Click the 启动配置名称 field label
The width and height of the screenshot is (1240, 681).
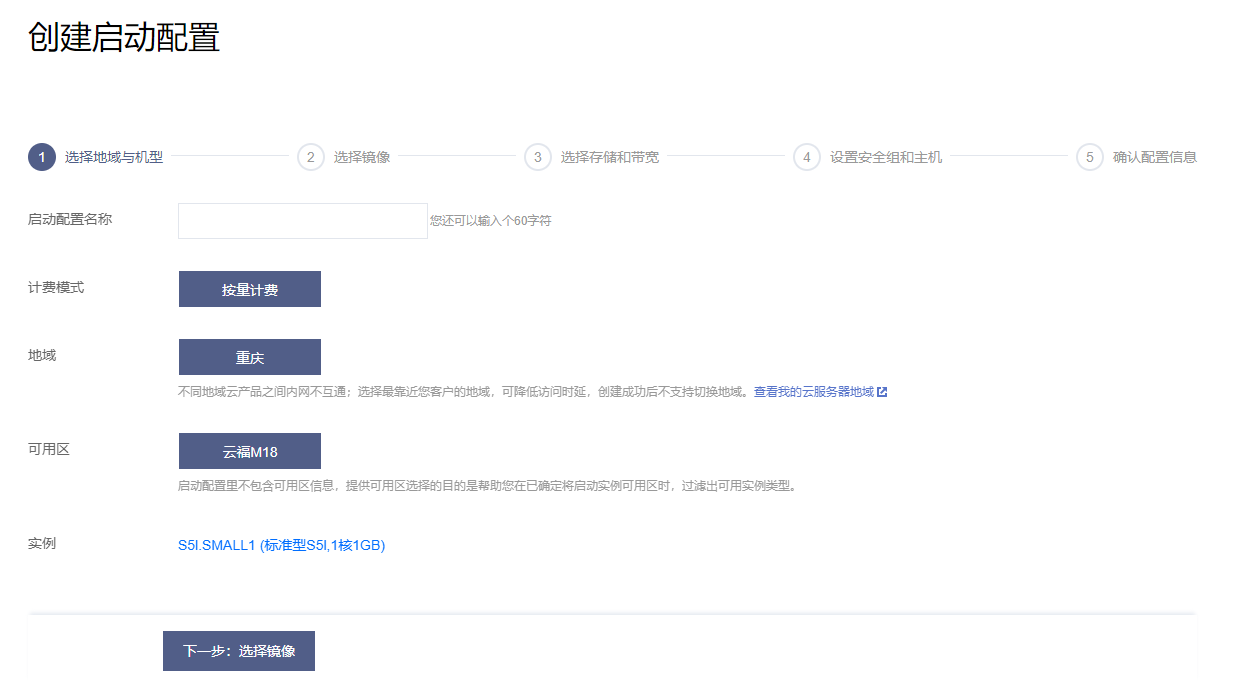[70, 219]
